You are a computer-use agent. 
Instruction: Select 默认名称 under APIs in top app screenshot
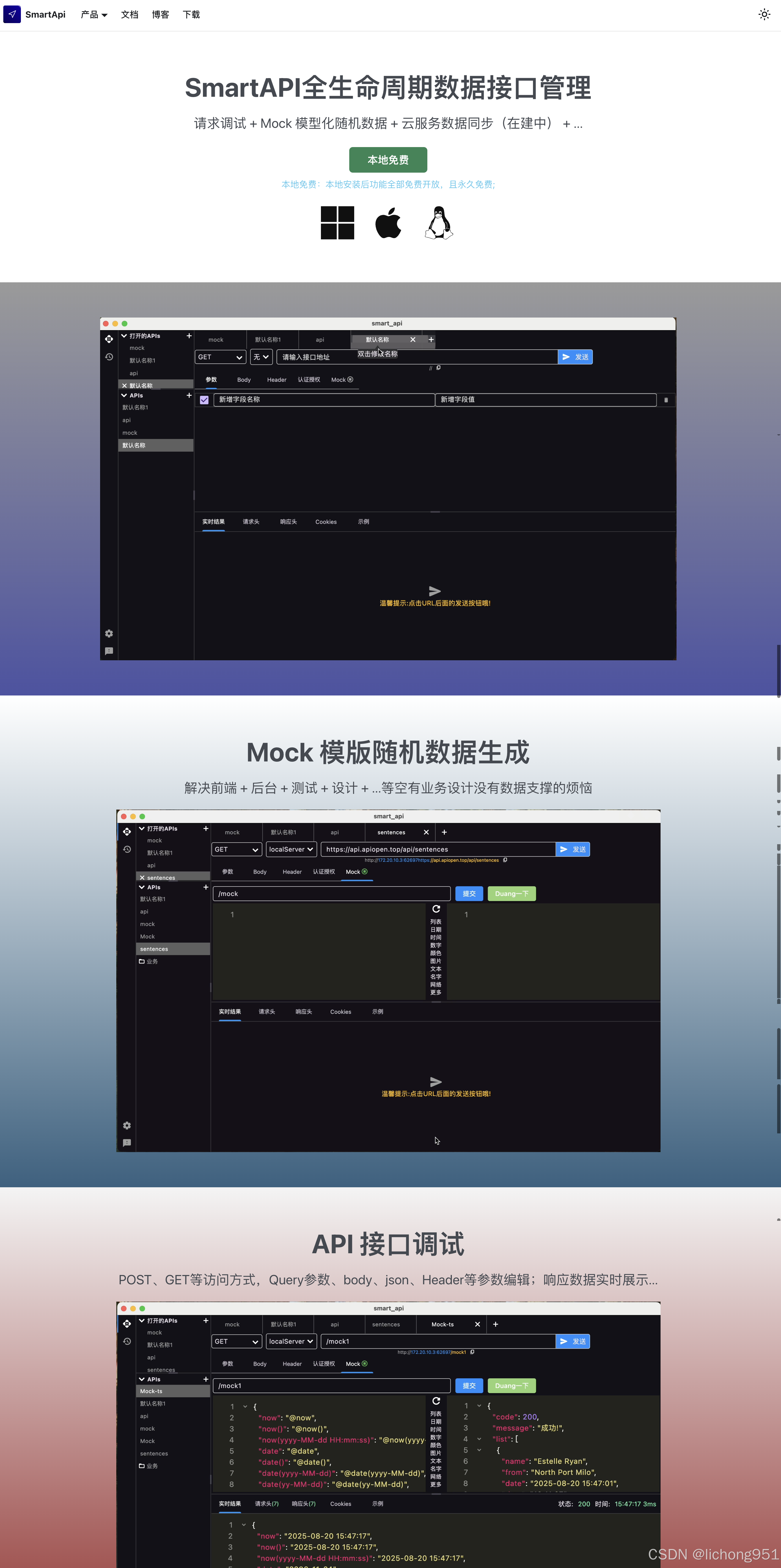tap(156, 445)
